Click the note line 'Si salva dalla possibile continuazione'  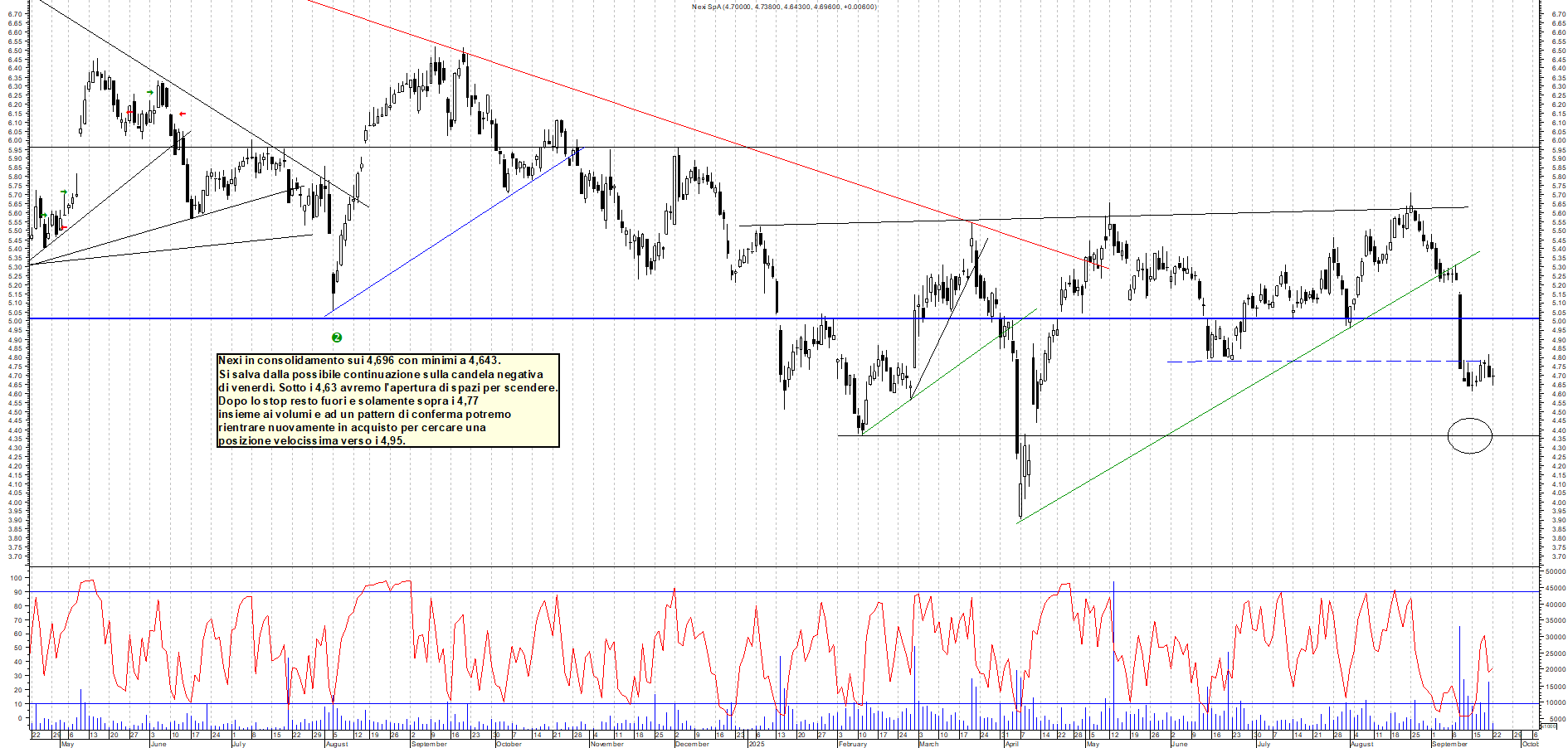tap(381, 374)
